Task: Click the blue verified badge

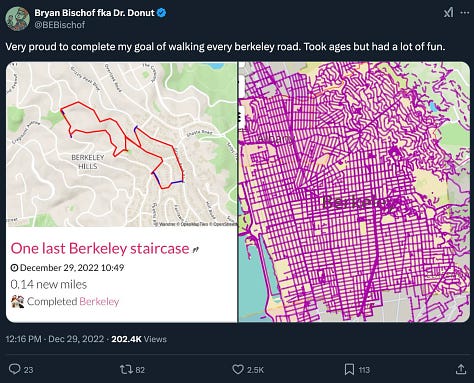Action: pyautogui.click(x=162, y=13)
